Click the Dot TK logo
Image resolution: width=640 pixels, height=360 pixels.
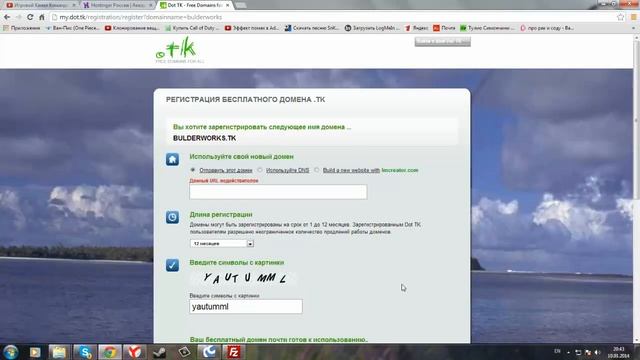(x=179, y=50)
